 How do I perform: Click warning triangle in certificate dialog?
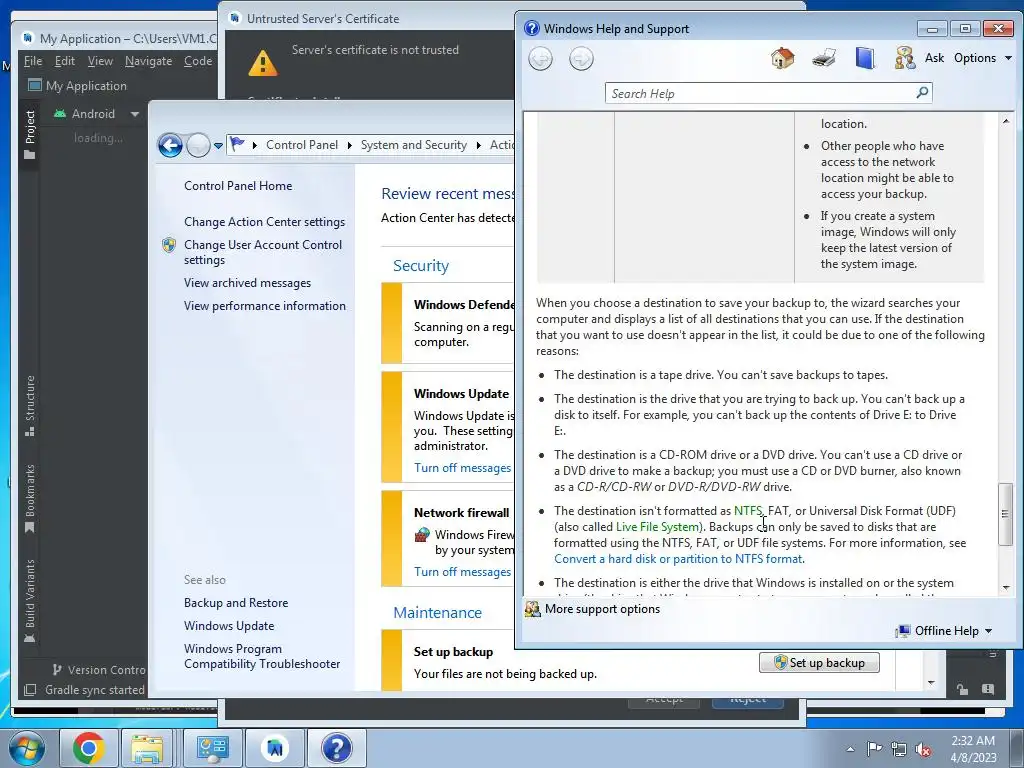(x=263, y=63)
